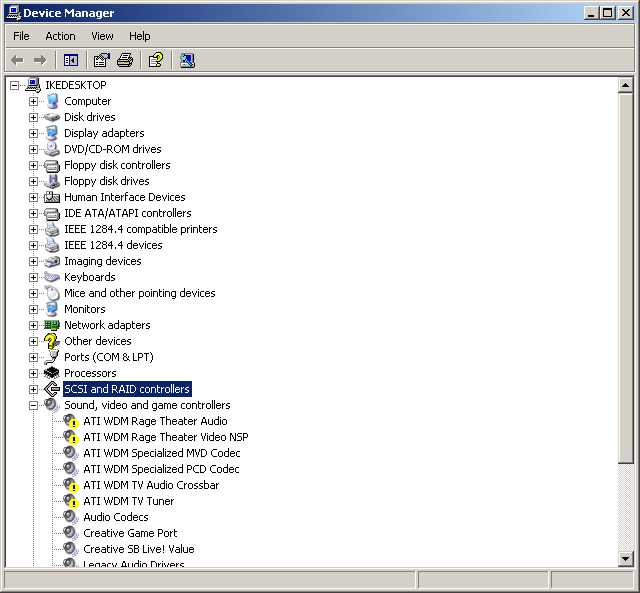Click the Imaging devices camera icon
The image size is (640, 593).
[52, 261]
